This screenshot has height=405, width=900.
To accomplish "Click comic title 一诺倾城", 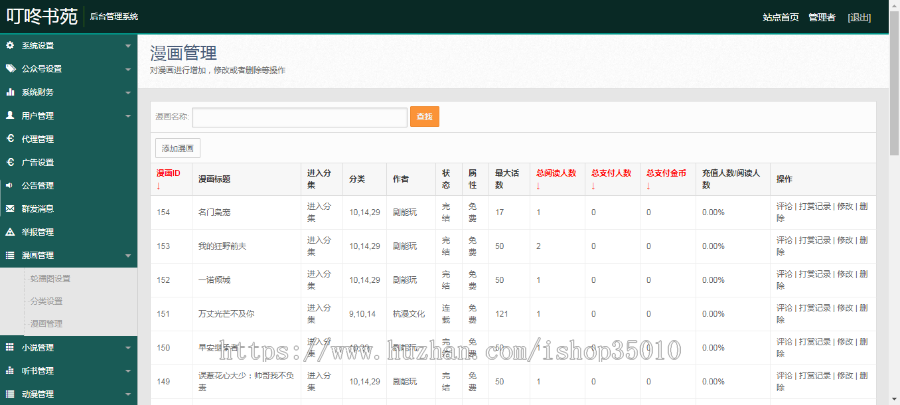I will pyautogui.click(x=214, y=280).
